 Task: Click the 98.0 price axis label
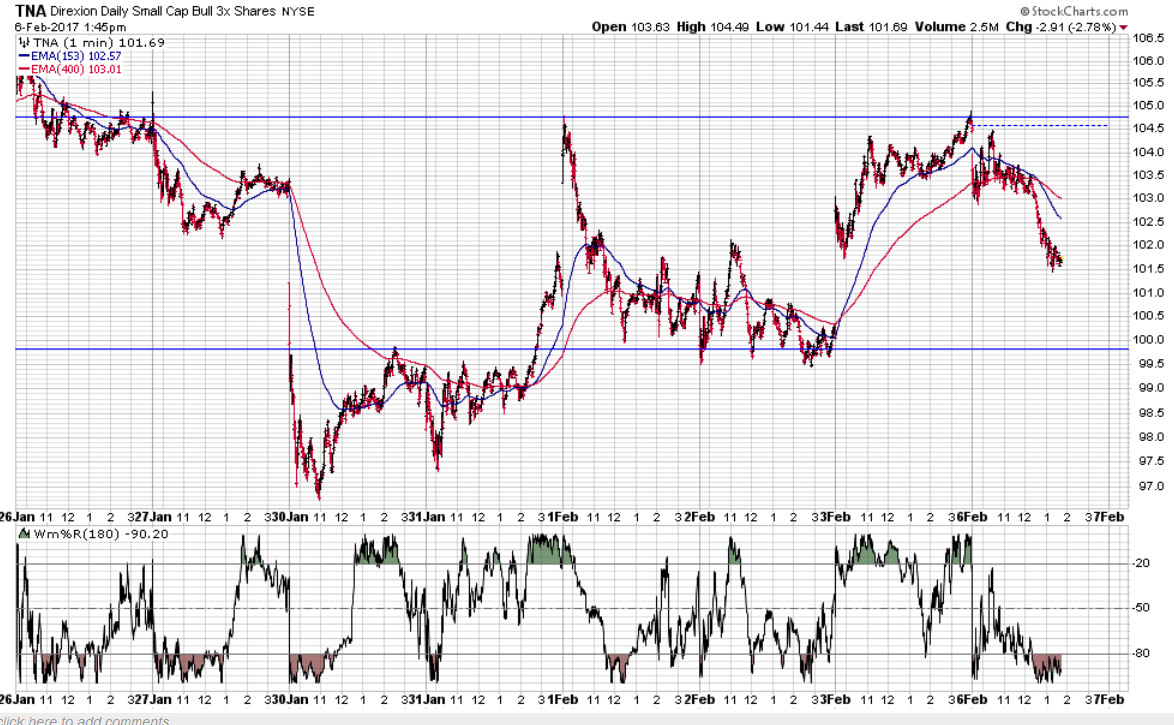1152,437
